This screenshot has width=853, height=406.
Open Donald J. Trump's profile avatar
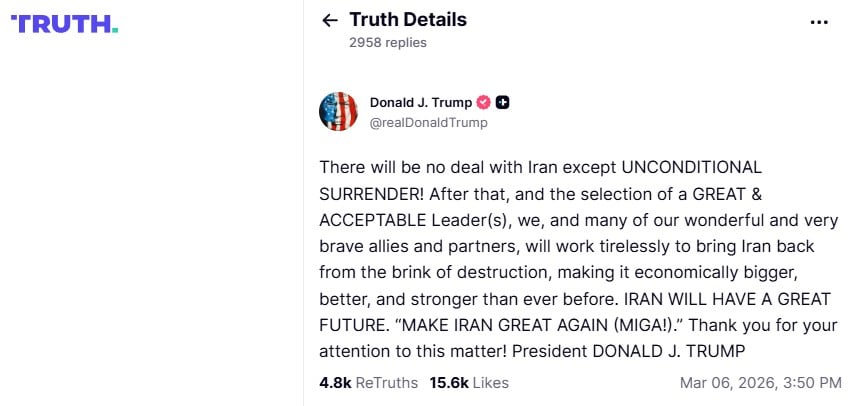(338, 111)
